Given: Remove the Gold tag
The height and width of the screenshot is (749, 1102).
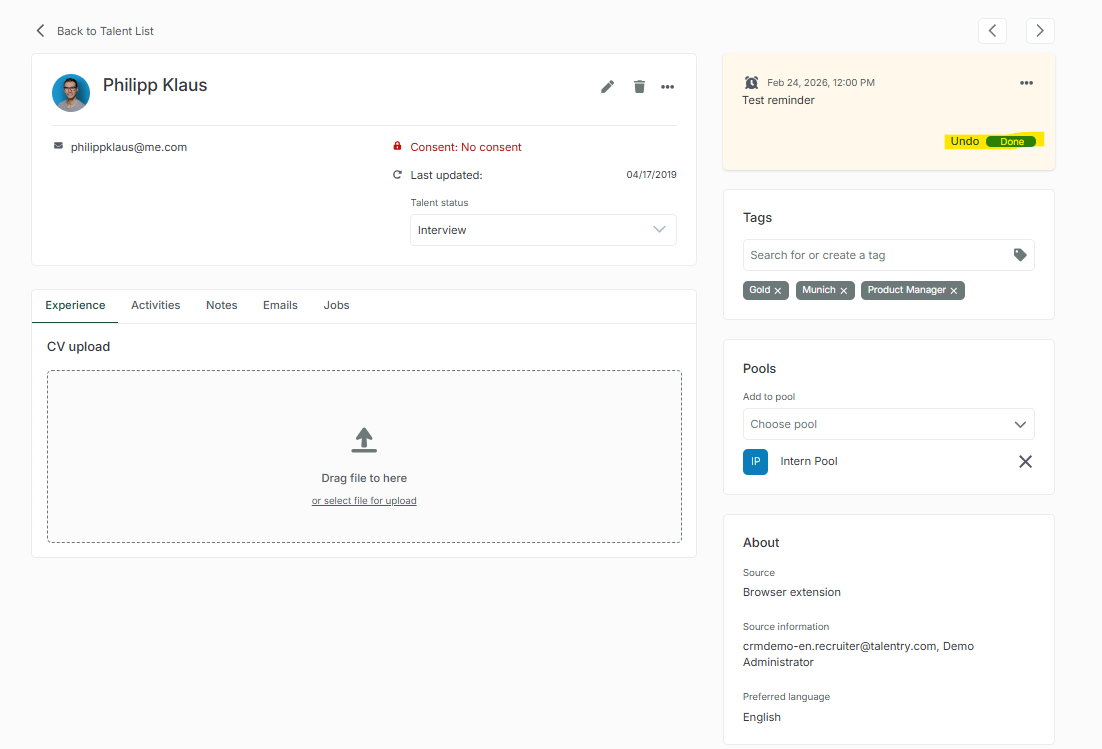Looking at the screenshot, I should click(778, 291).
